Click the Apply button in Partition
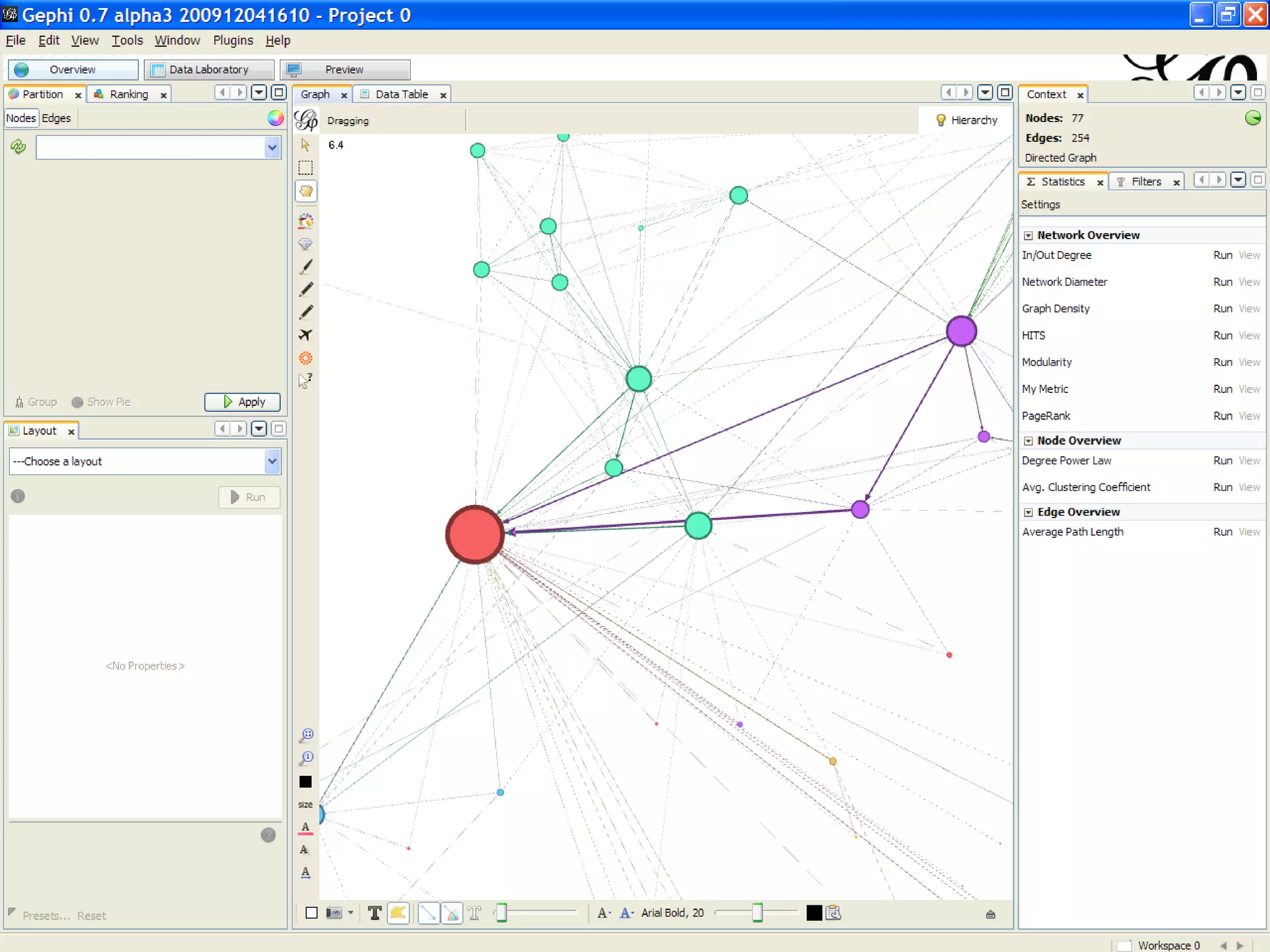The height and width of the screenshot is (952, 1270). coord(242,402)
